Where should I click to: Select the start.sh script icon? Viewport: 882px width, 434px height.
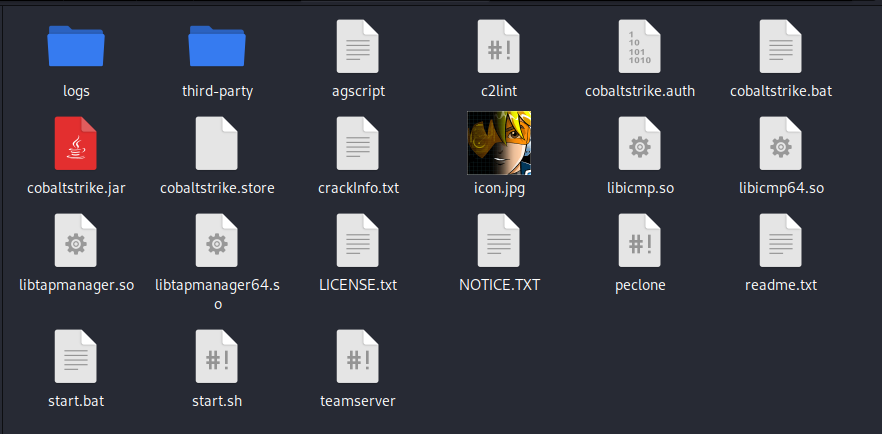(x=217, y=356)
